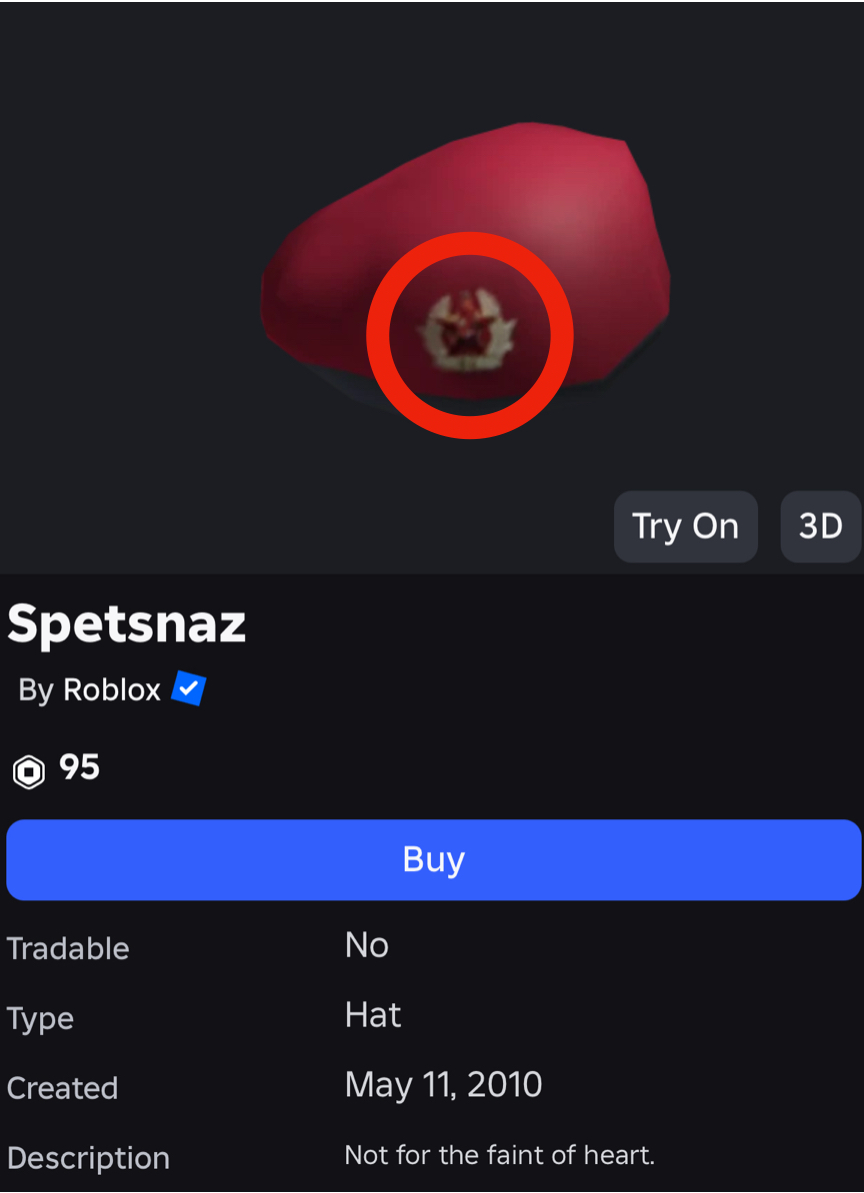Buy the Spetsnaz hat
The width and height of the screenshot is (864, 1193).
[x=434, y=860]
